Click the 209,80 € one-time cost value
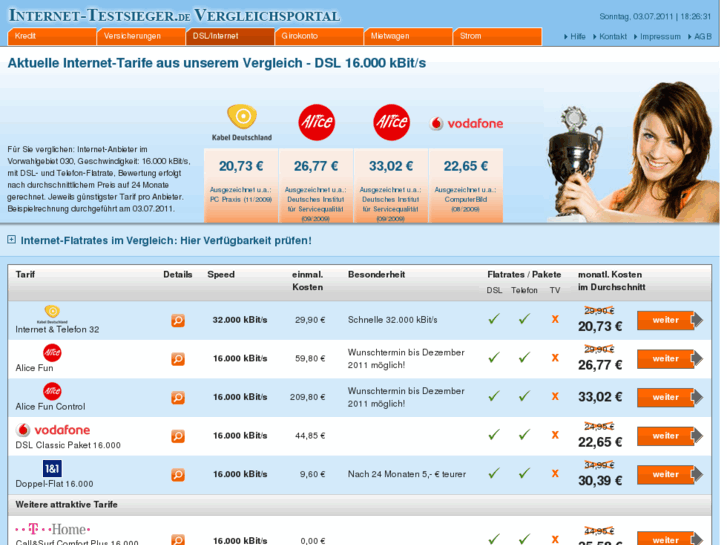This screenshot has width=727, height=545. 307,397
